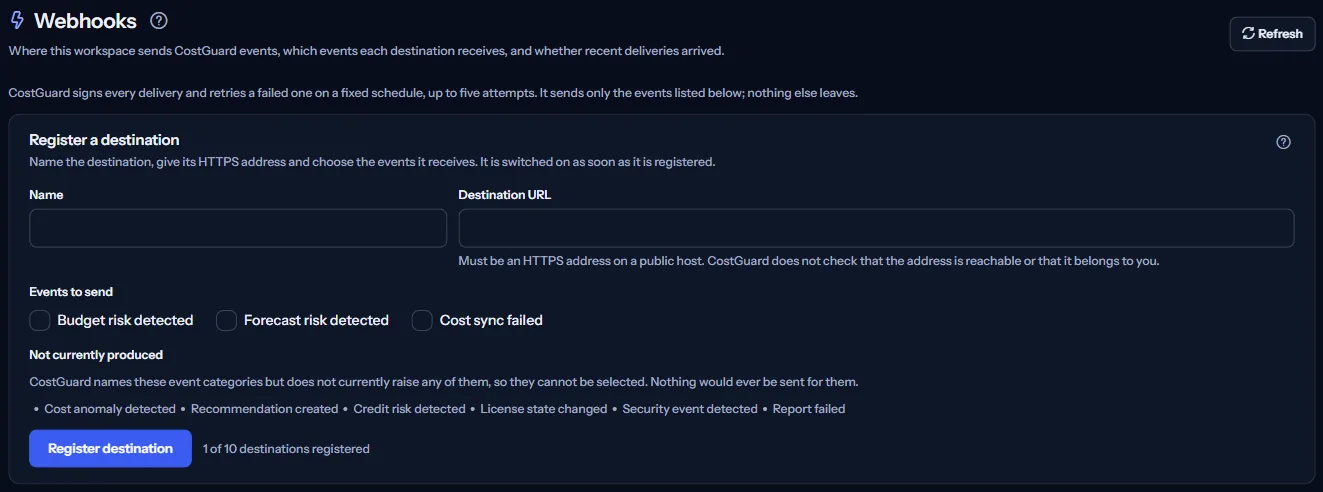Click the Security event detected list item
This screenshot has width=1323, height=492.
tap(690, 409)
